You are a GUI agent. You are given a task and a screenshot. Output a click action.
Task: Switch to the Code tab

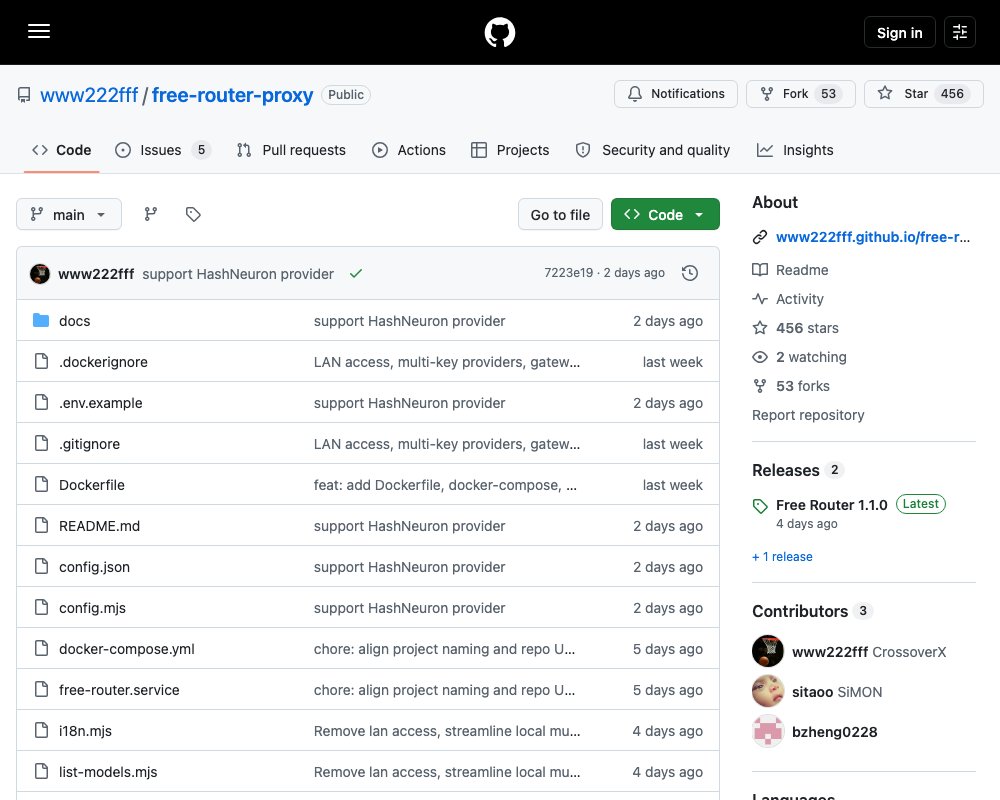point(61,150)
